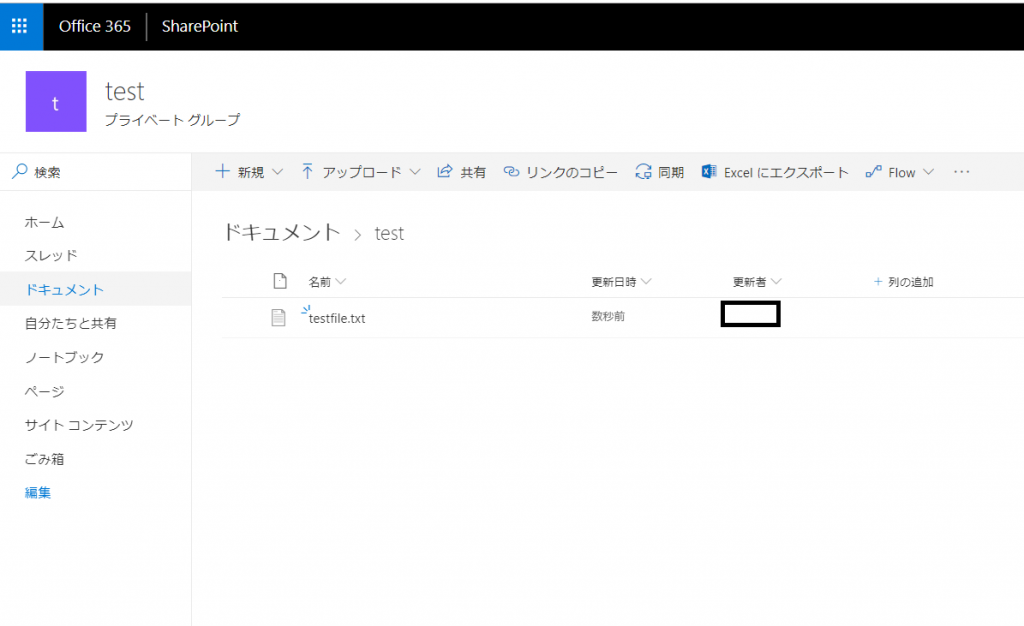Expand the 新規 dropdown chevron
1024x626 pixels.
pos(278,172)
